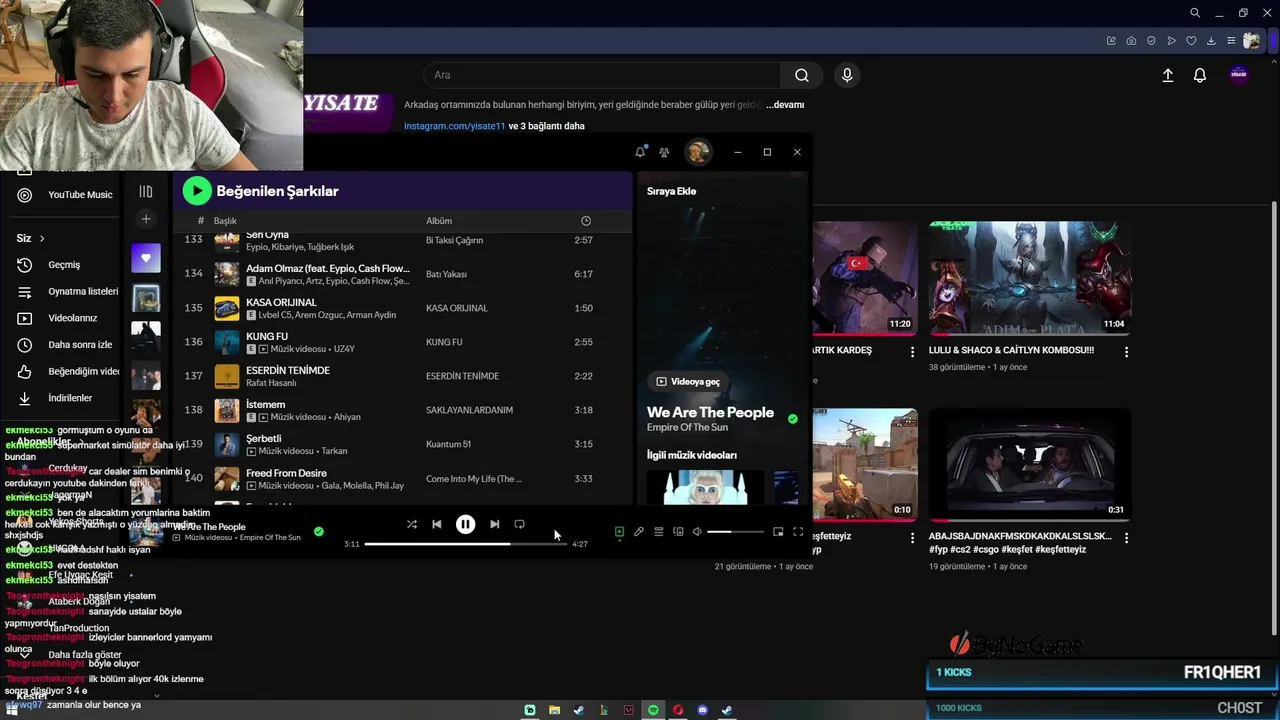Open YouTube notifications bell
1280x720 pixels.
pos(1200,75)
